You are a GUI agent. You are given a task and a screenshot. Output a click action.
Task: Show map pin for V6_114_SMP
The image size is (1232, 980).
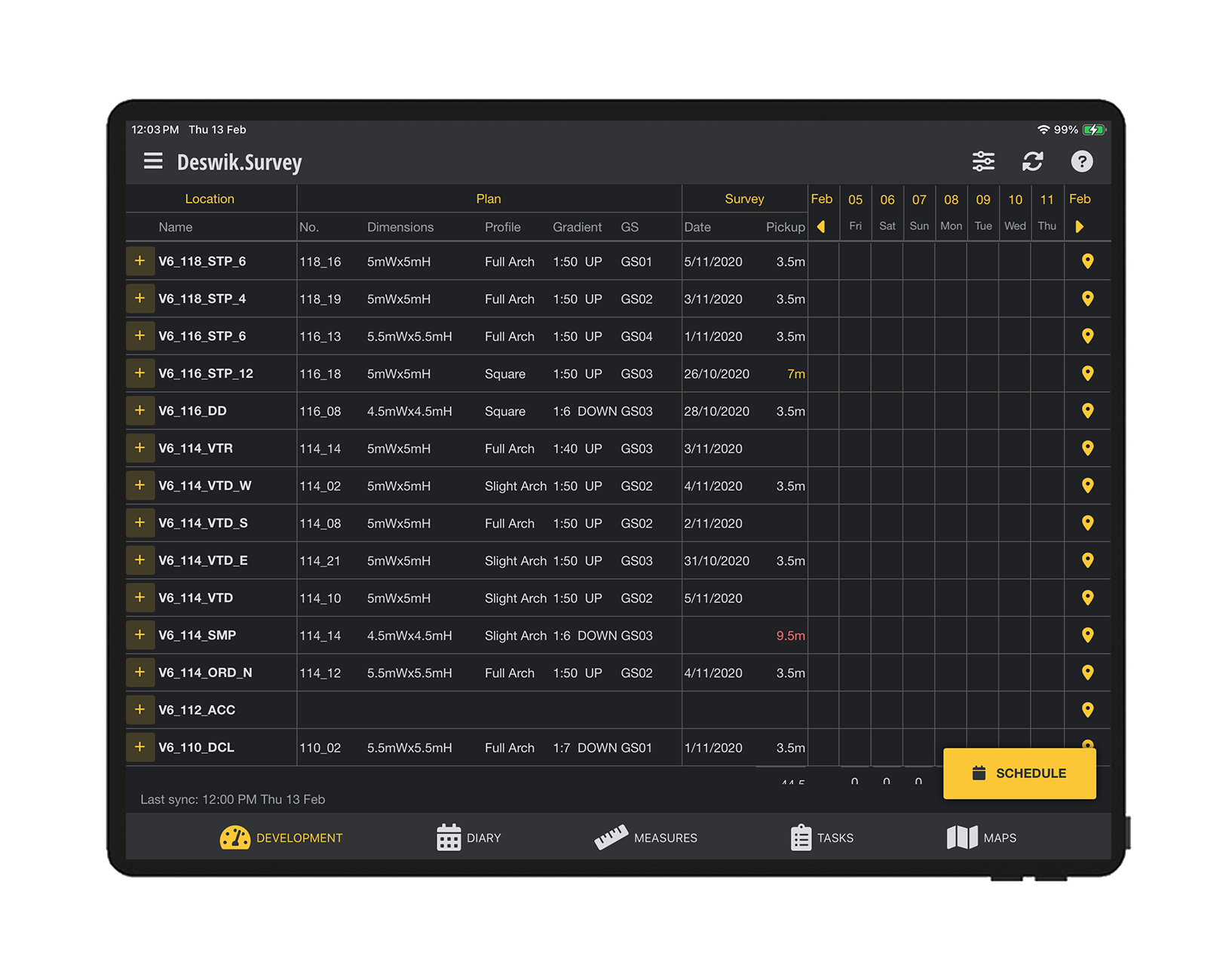pos(1087,635)
